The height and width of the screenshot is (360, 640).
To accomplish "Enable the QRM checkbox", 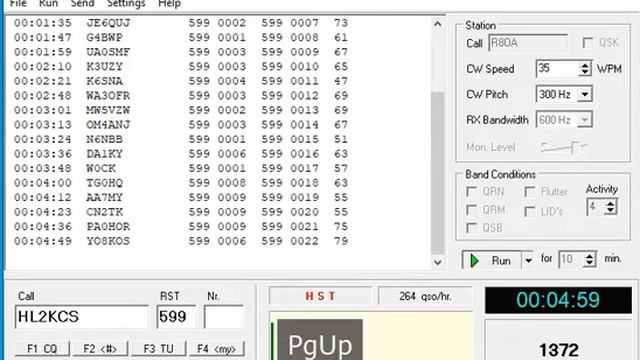I will [471, 210].
